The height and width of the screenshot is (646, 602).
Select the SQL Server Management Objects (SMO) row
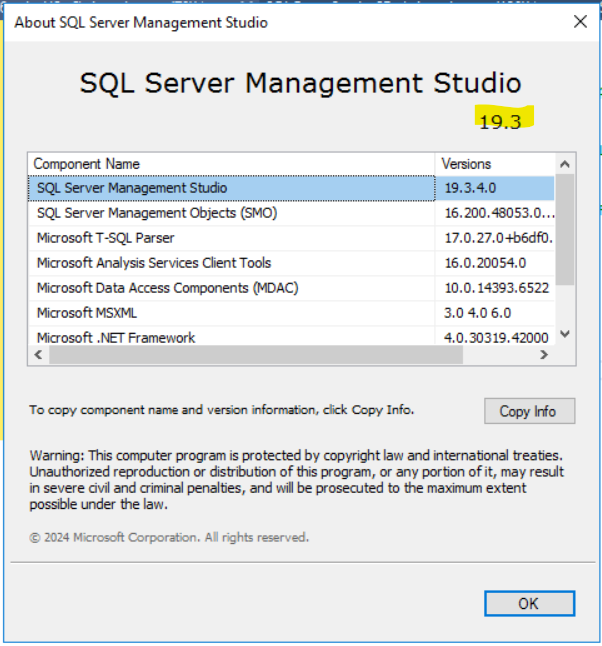291,213
